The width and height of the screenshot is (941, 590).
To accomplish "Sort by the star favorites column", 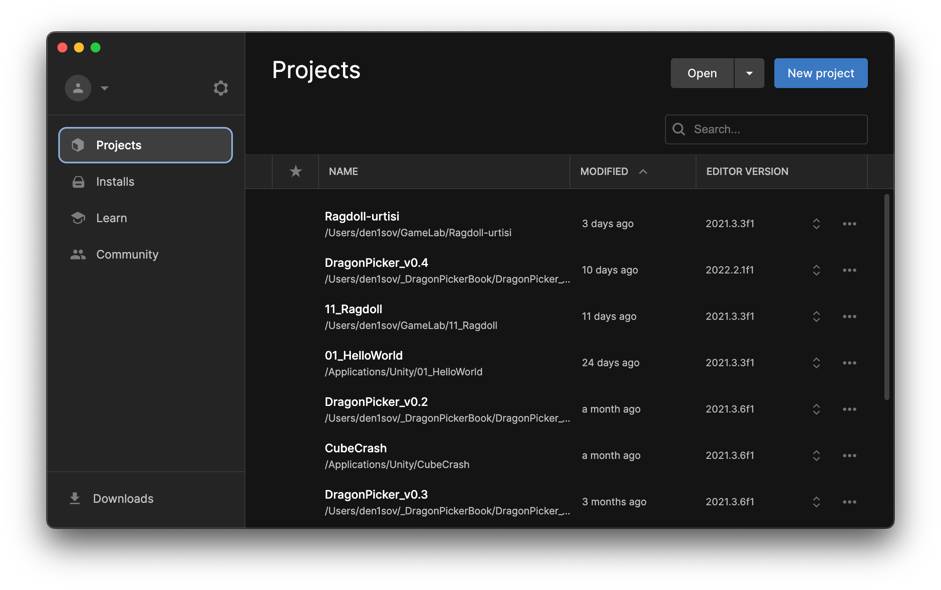I will [x=295, y=172].
